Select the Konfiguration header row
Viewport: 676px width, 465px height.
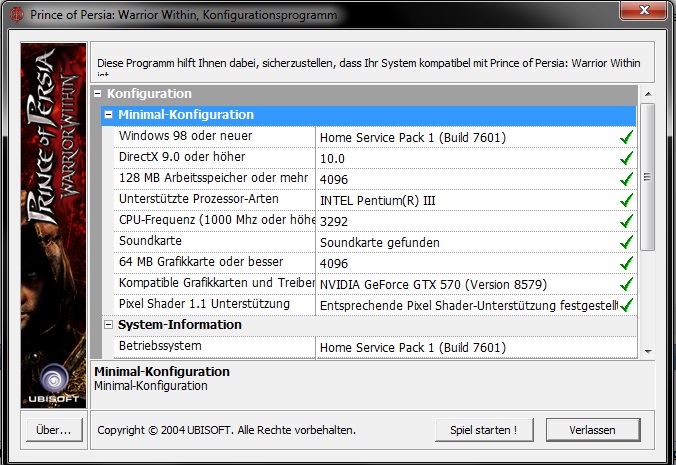point(364,94)
